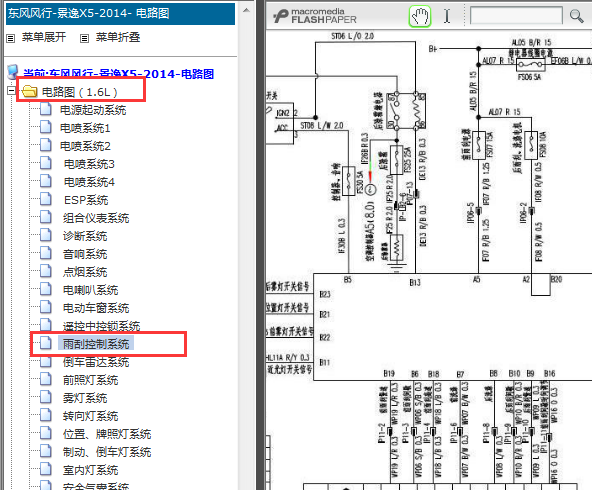The height and width of the screenshot is (490, 592).
Task: Click the FlashPaper search text field
Action: [516, 16]
